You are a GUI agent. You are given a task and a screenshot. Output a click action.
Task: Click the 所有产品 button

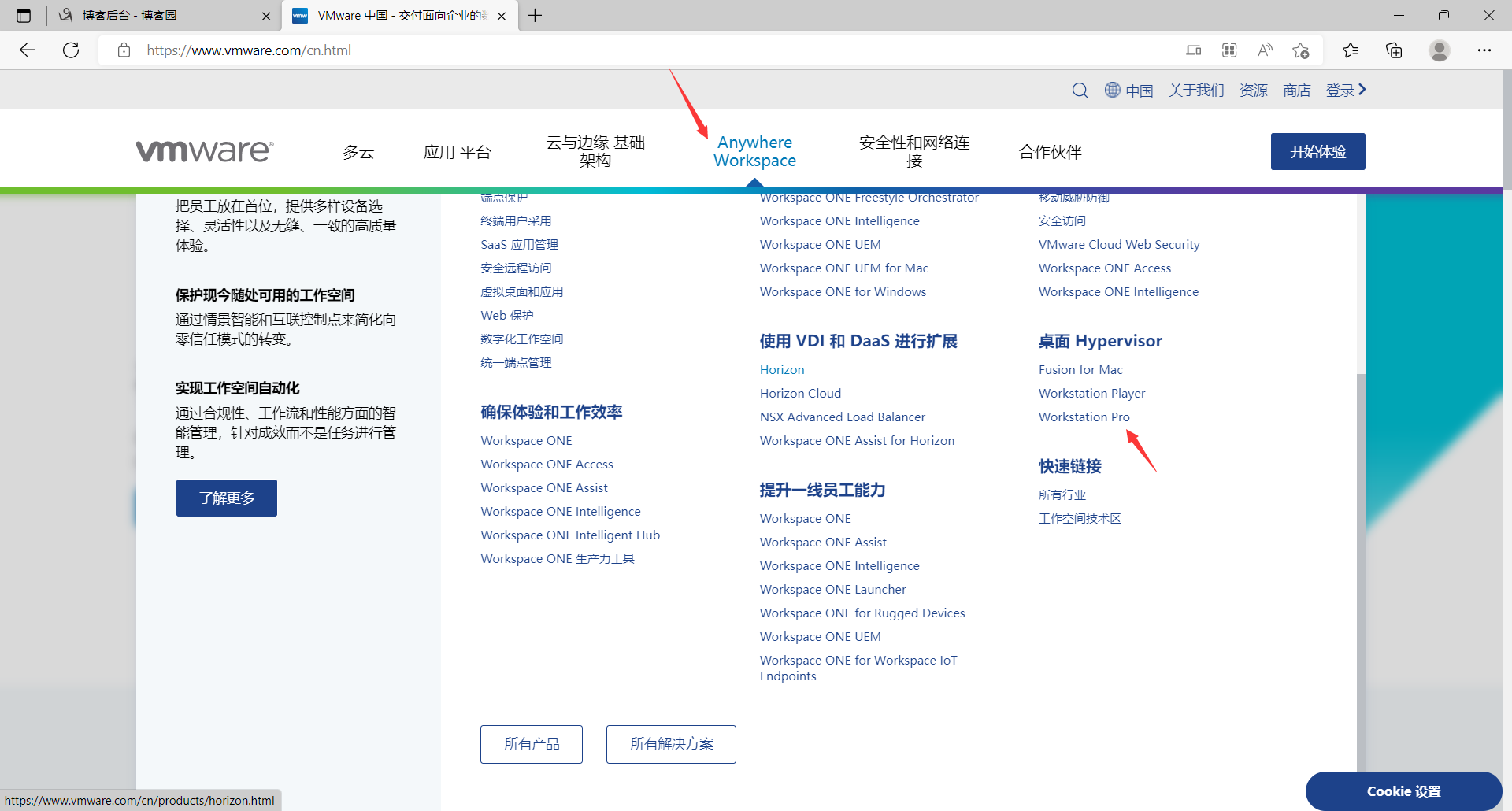point(532,744)
